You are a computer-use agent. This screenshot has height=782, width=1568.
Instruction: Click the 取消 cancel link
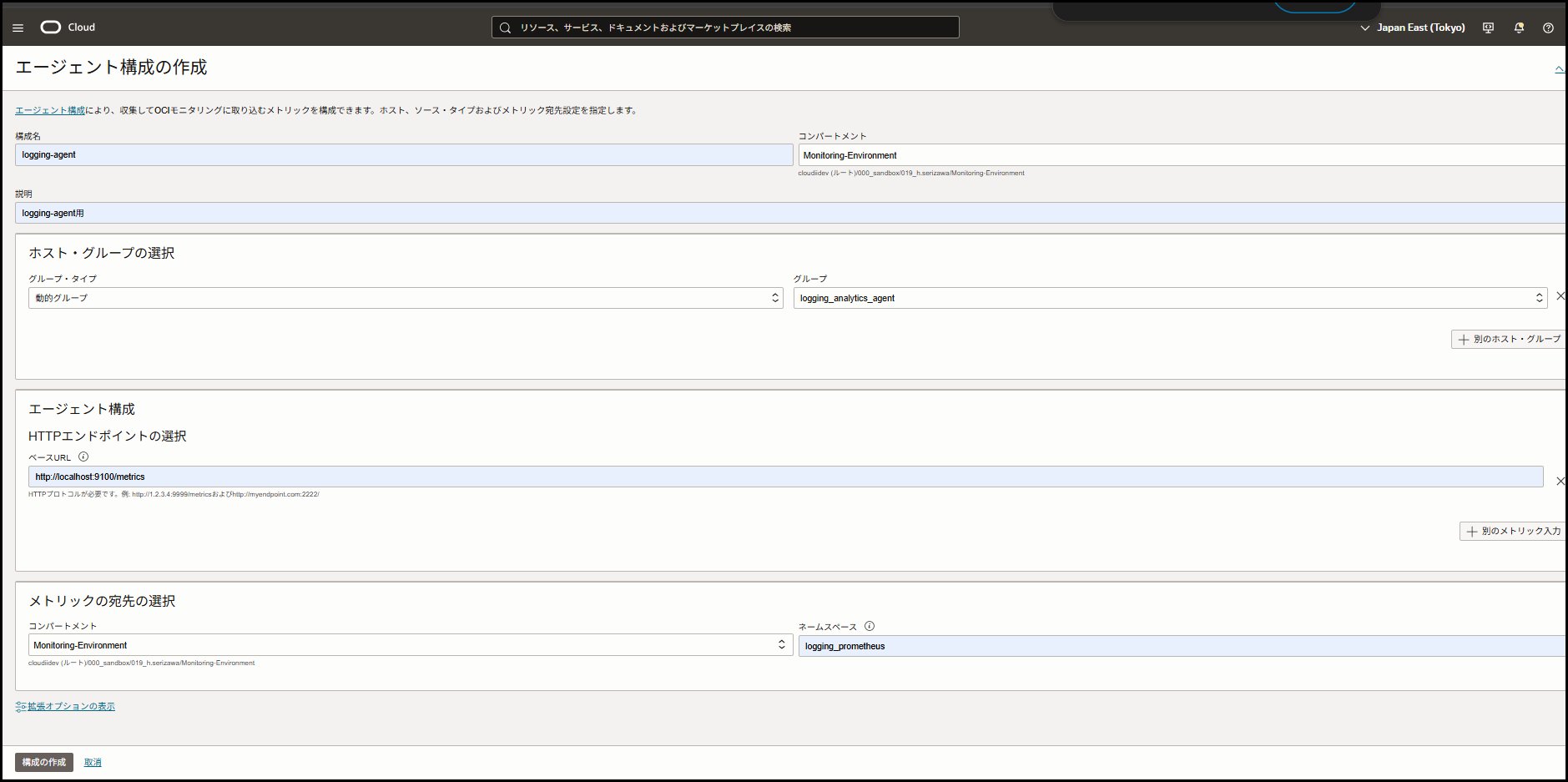93,762
